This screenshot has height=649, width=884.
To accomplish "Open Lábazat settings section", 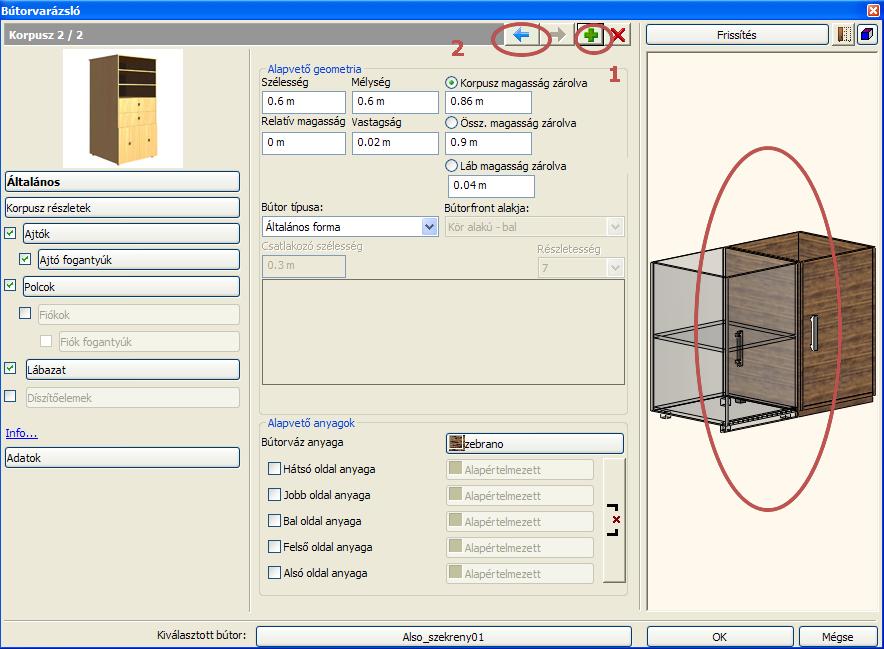I will (x=132, y=370).
